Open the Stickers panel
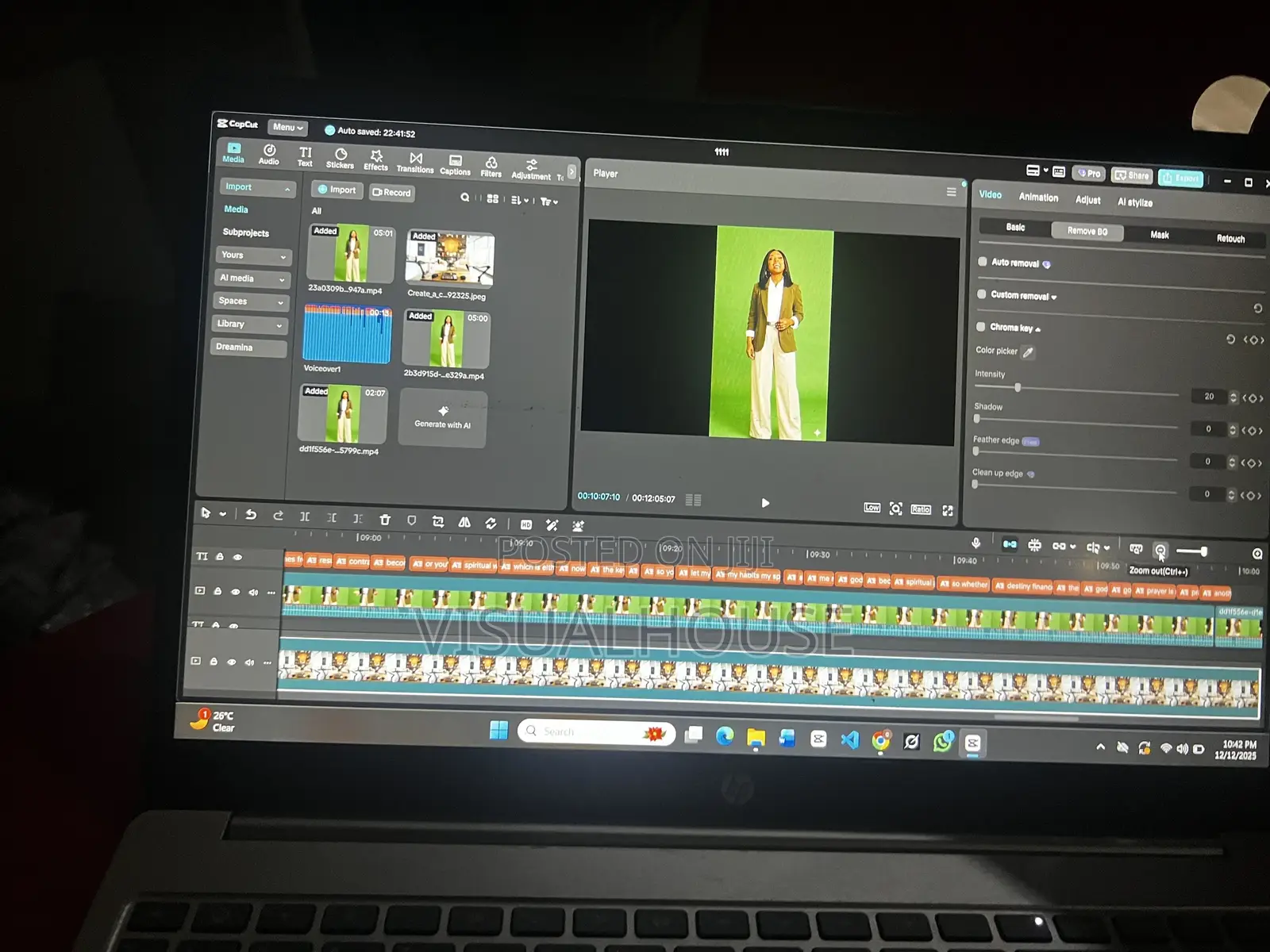The image size is (1270, 952). 340,158
